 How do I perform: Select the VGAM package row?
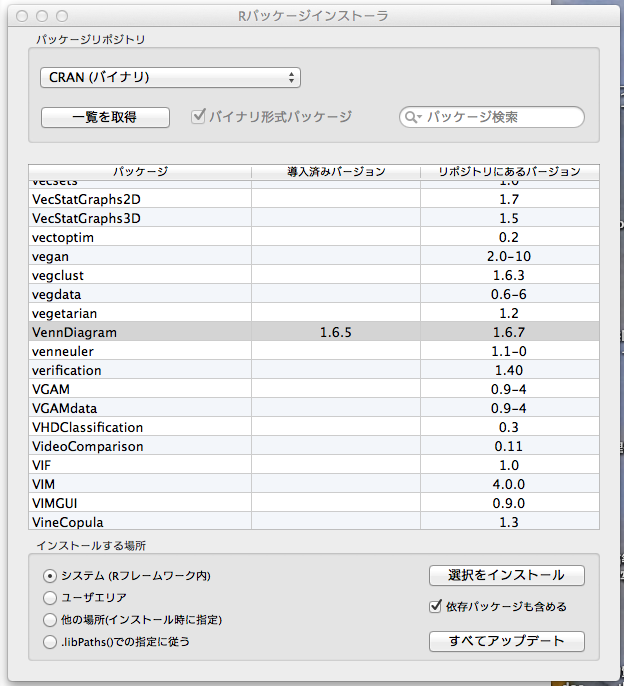(140, 389)
